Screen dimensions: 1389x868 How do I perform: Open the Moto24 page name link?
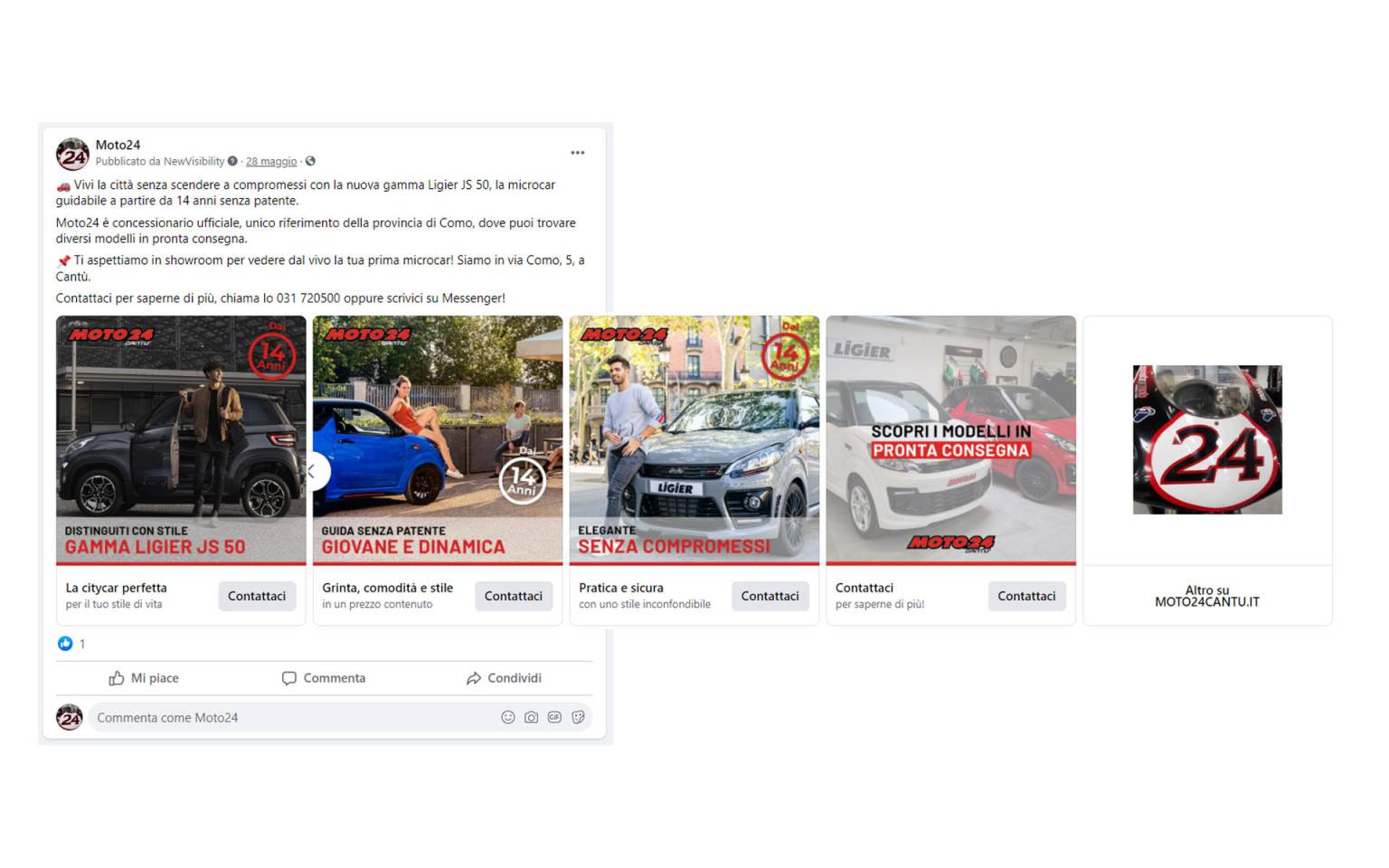(x=118, y=145)
